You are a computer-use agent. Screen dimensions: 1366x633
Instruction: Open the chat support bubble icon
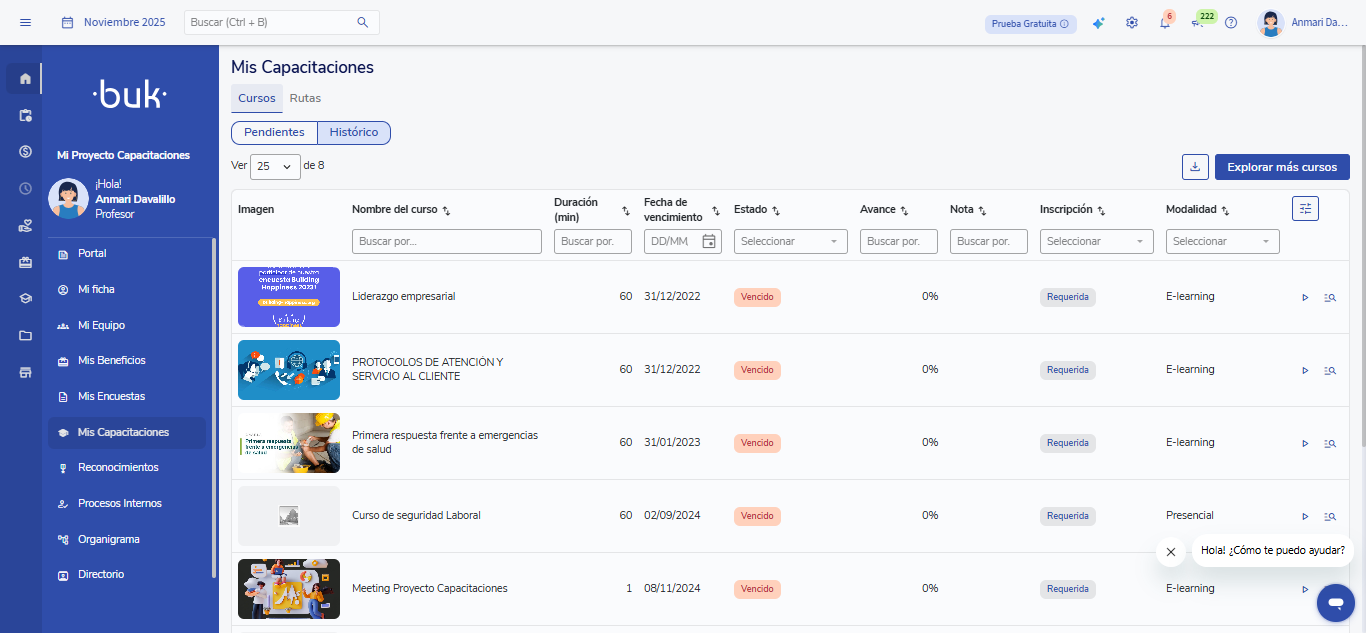click(x=1335, y=602)
